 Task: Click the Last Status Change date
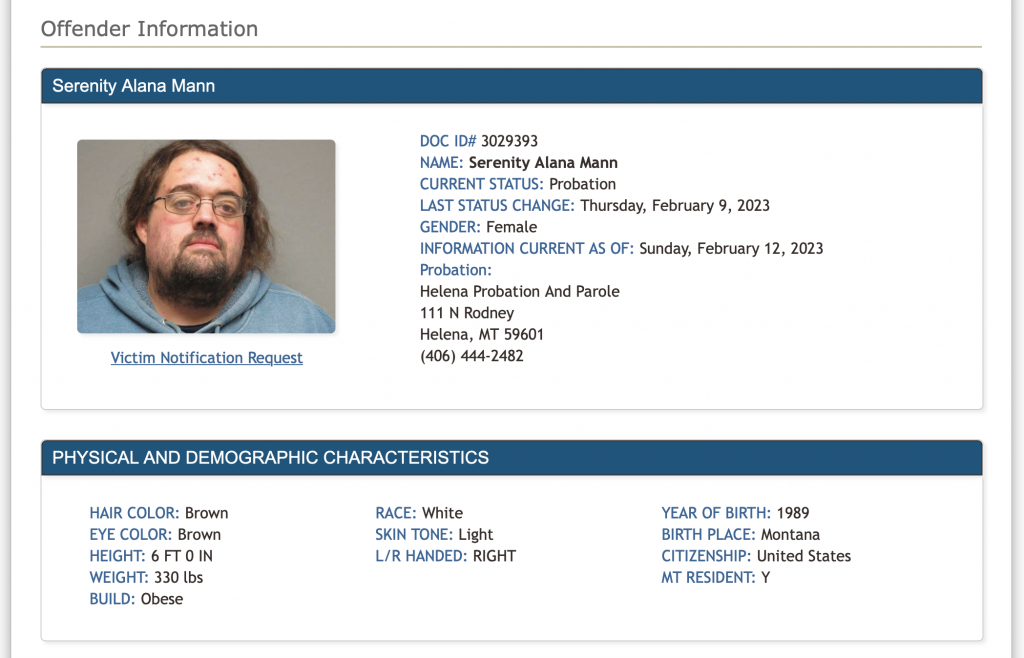tap(675, 206)
